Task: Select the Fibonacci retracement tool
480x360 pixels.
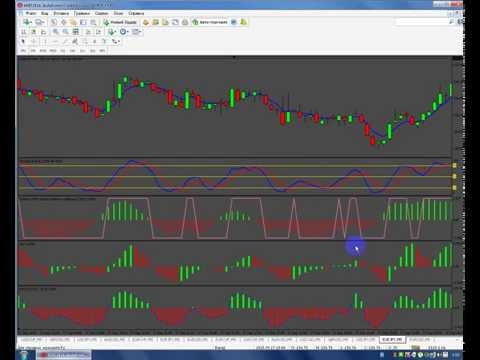Action: click(85, 41)
